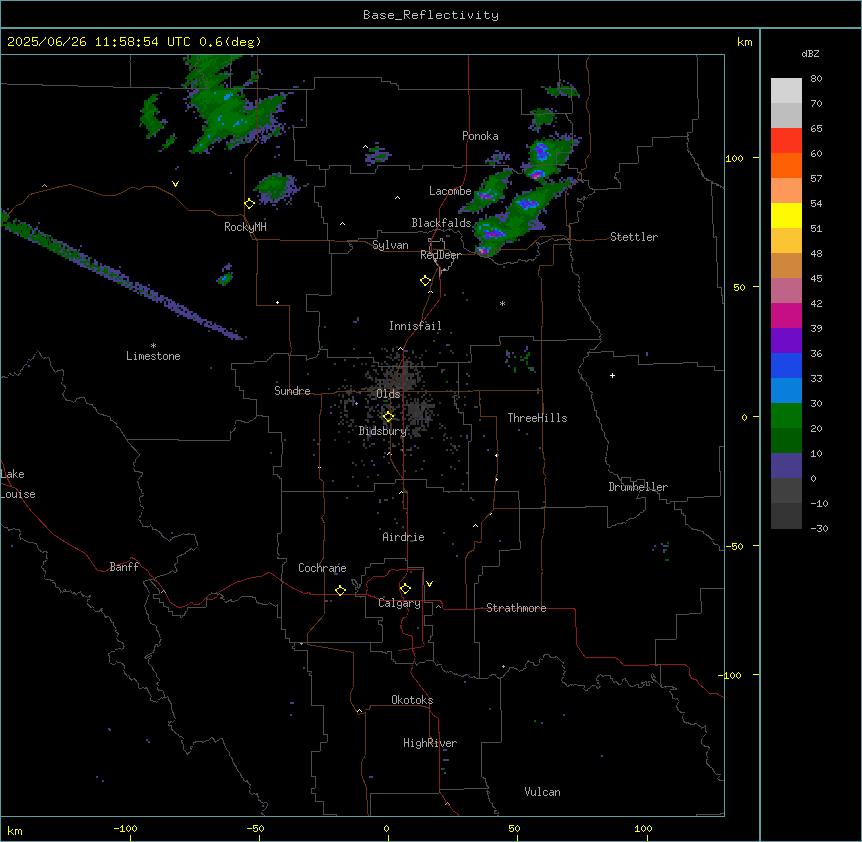862x842 pixels.
Task: Click the yellow diamond marker south of RedDeer
Action: [425, 281]
